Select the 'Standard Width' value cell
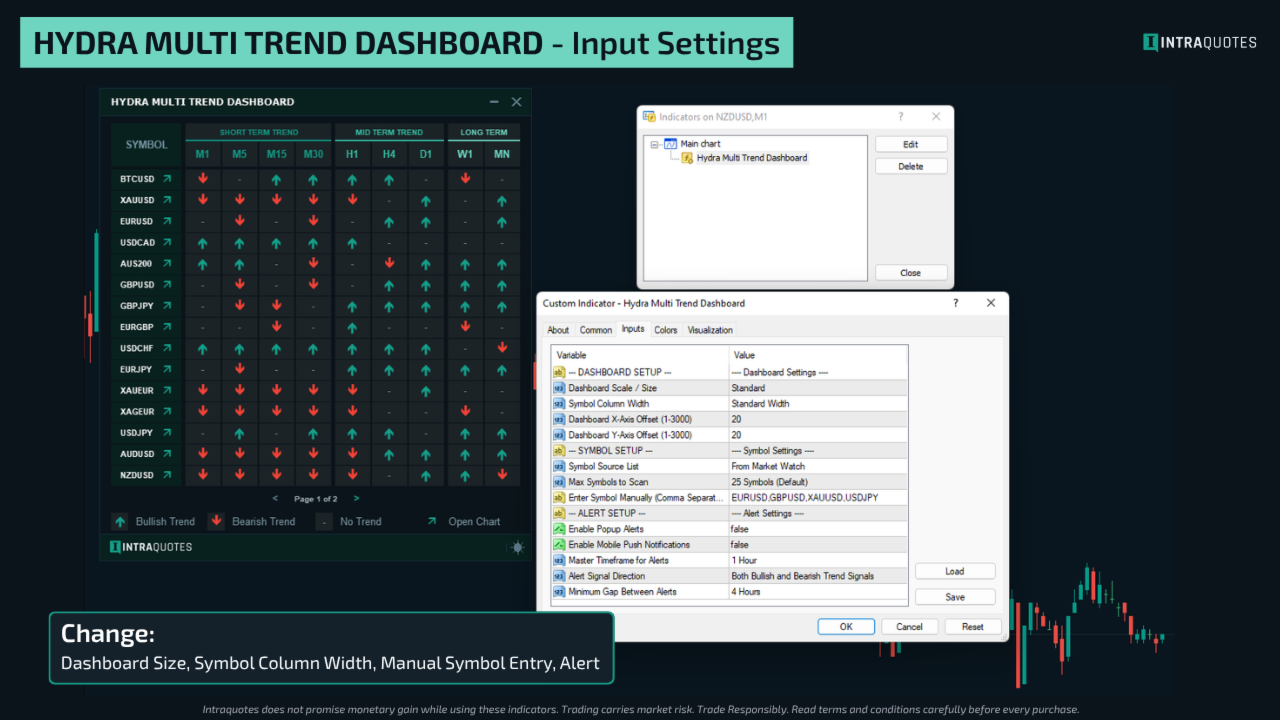This screenshot has height=720, width=1280. pos(818,404)
